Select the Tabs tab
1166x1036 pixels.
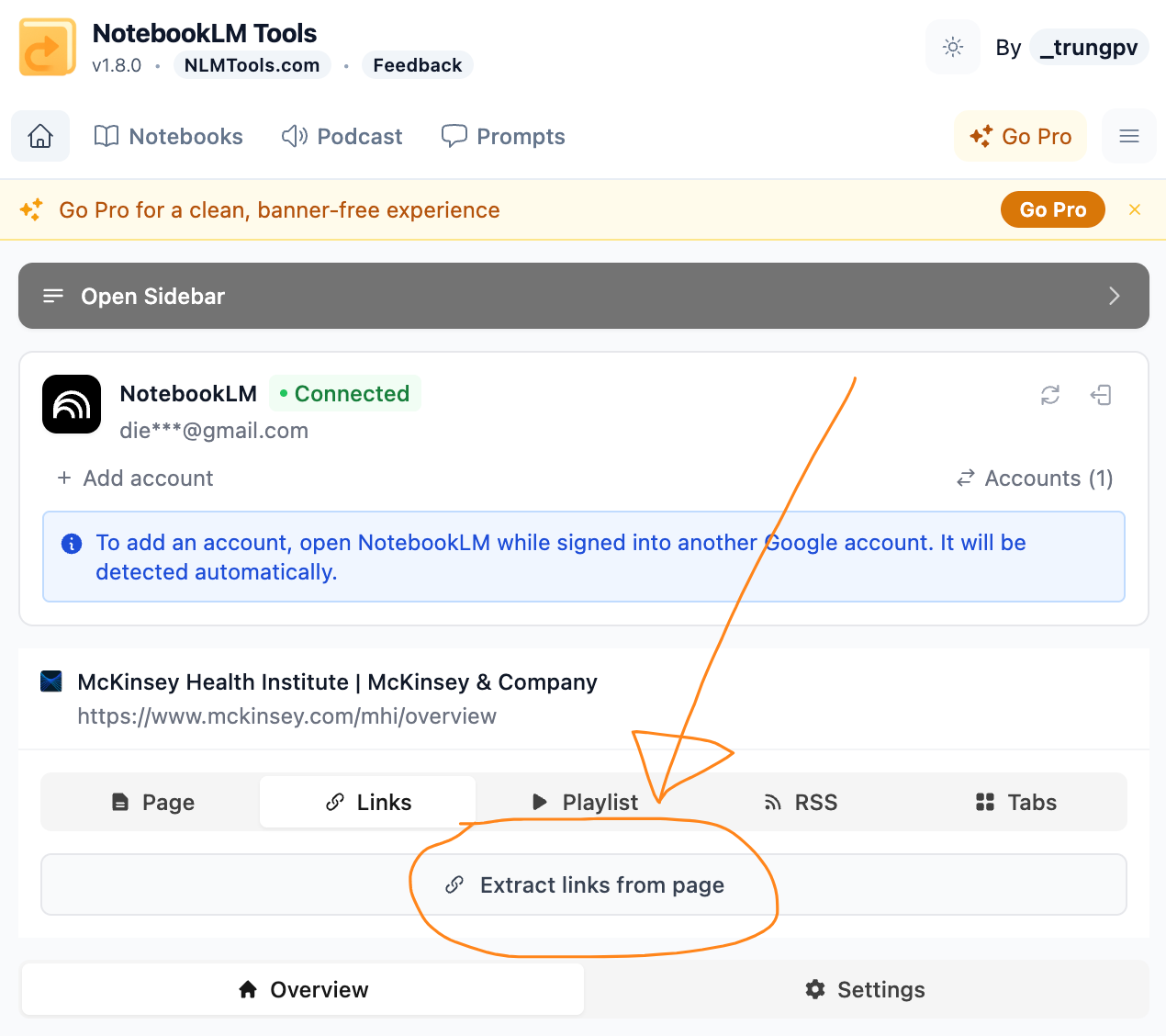pyautogui.click(x=1015, y=802)
